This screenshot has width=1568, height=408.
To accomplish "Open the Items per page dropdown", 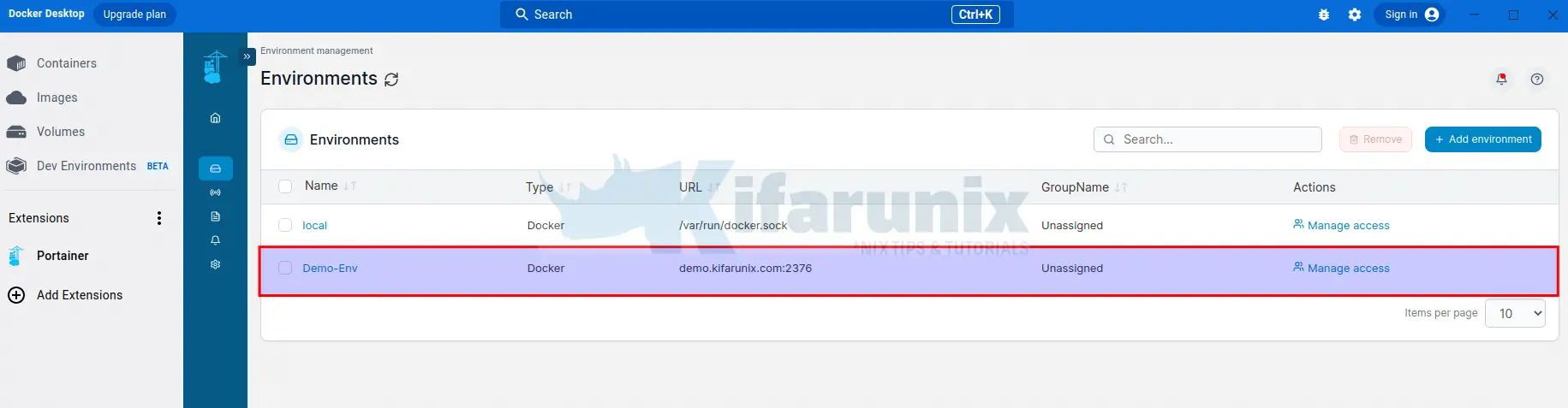I will (1515, 313).
